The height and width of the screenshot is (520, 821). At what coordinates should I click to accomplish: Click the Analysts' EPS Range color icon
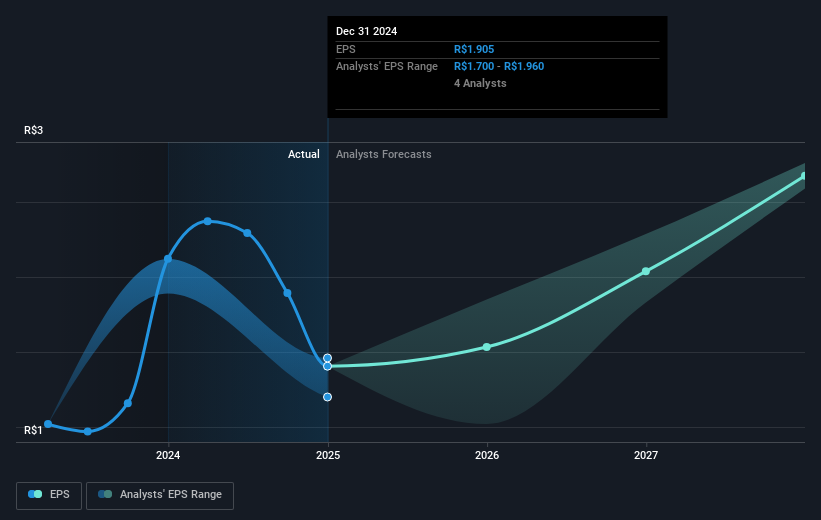pyautogui.click(x=105, y=494)
